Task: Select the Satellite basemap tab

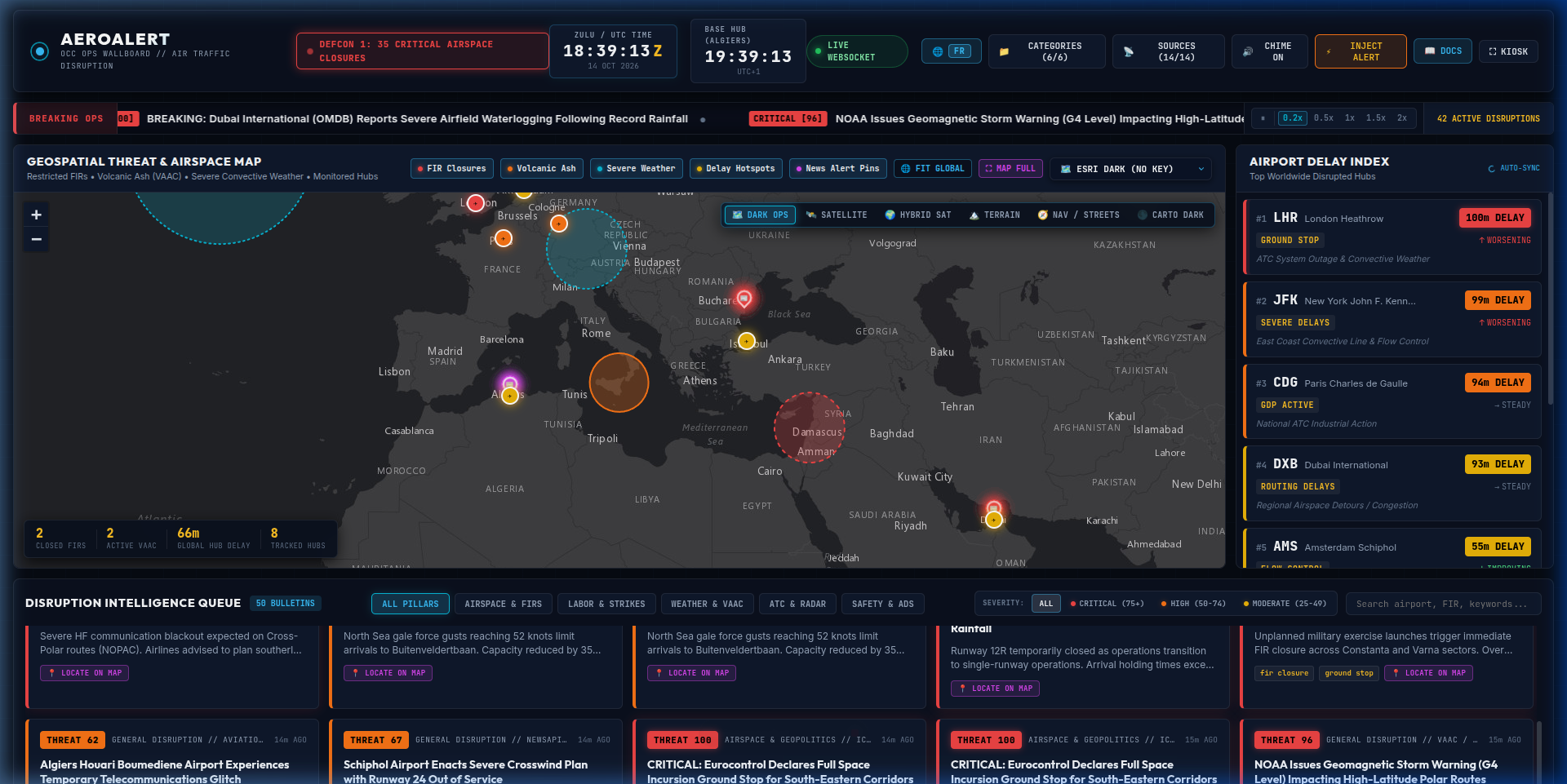Action: point(837,215)
